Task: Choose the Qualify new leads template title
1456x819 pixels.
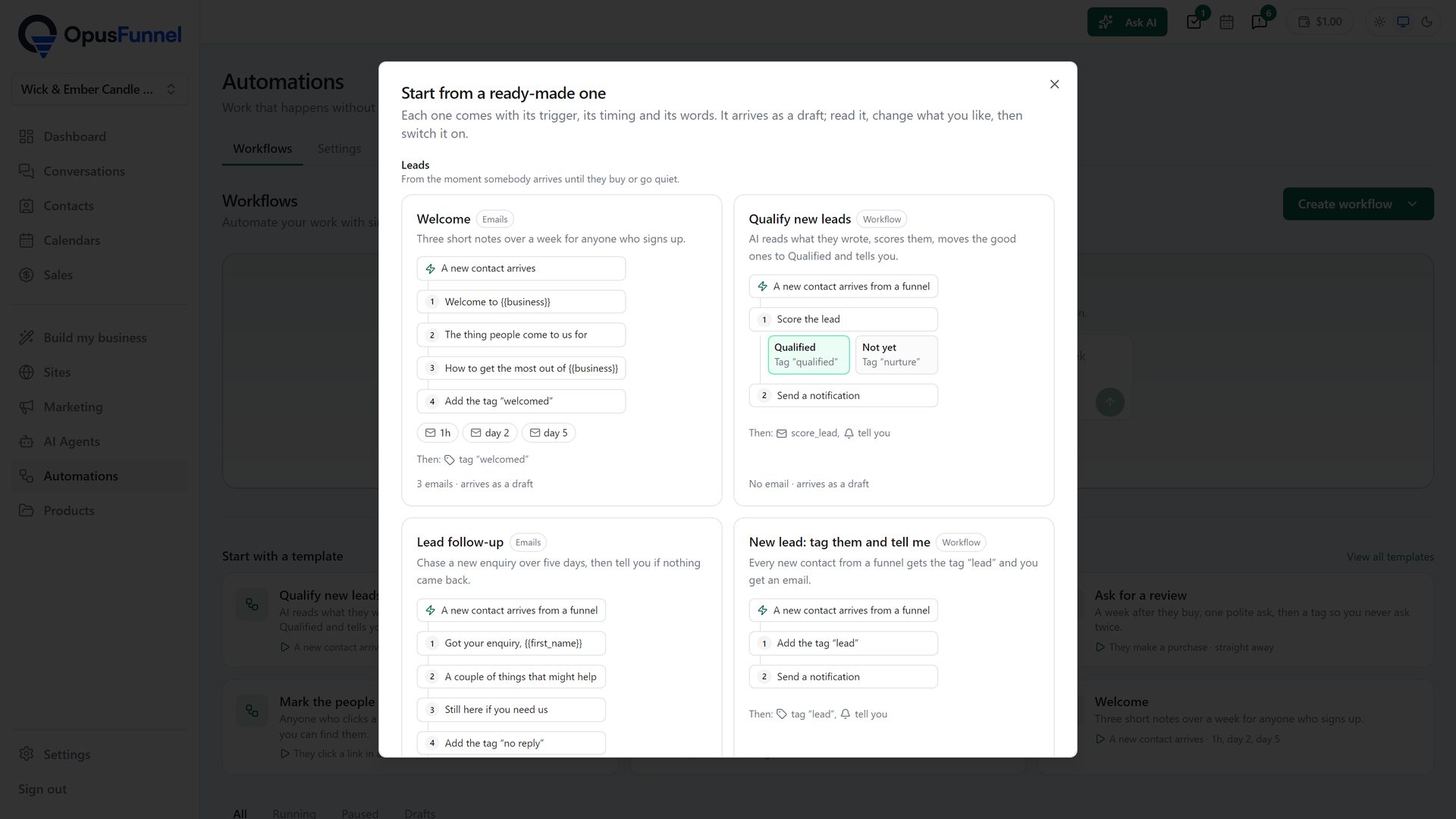Action: [799, 219]
